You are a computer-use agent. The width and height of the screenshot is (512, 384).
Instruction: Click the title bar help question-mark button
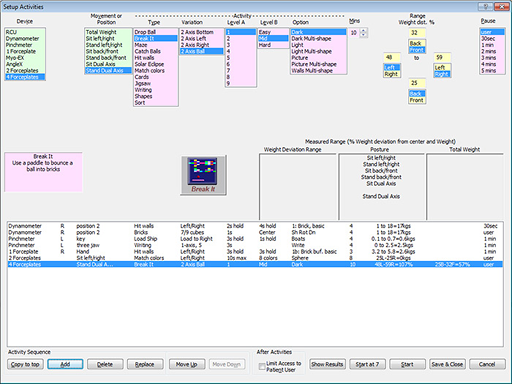(486, 6)
